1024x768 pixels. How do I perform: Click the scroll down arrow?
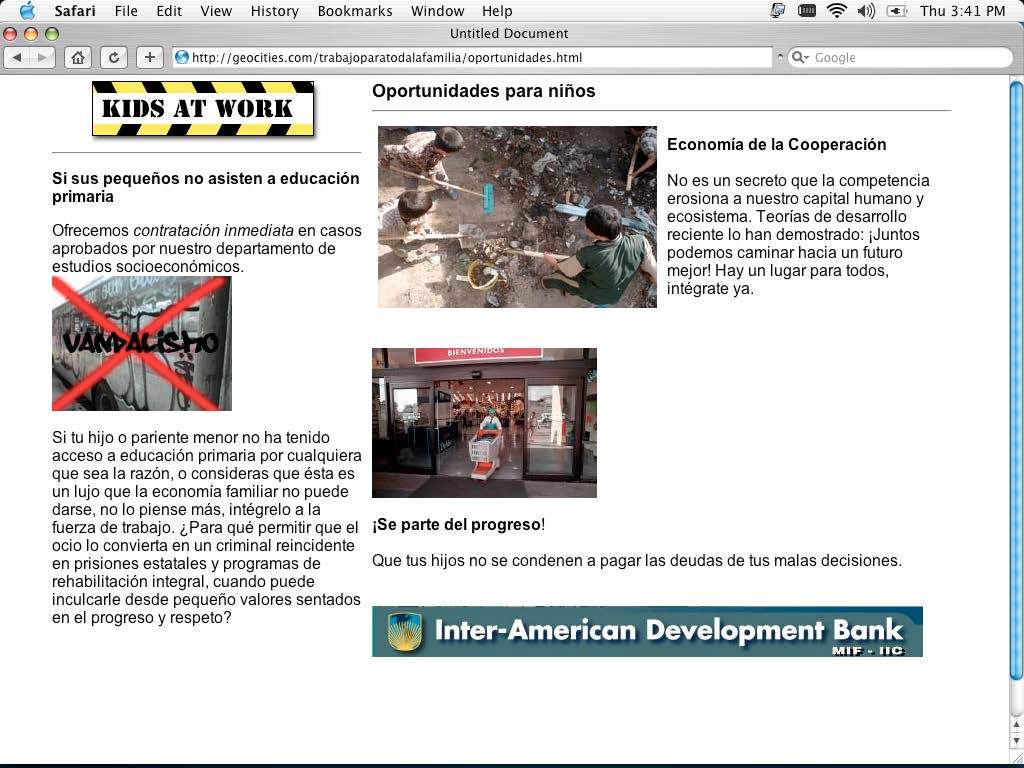[1016, 741]
